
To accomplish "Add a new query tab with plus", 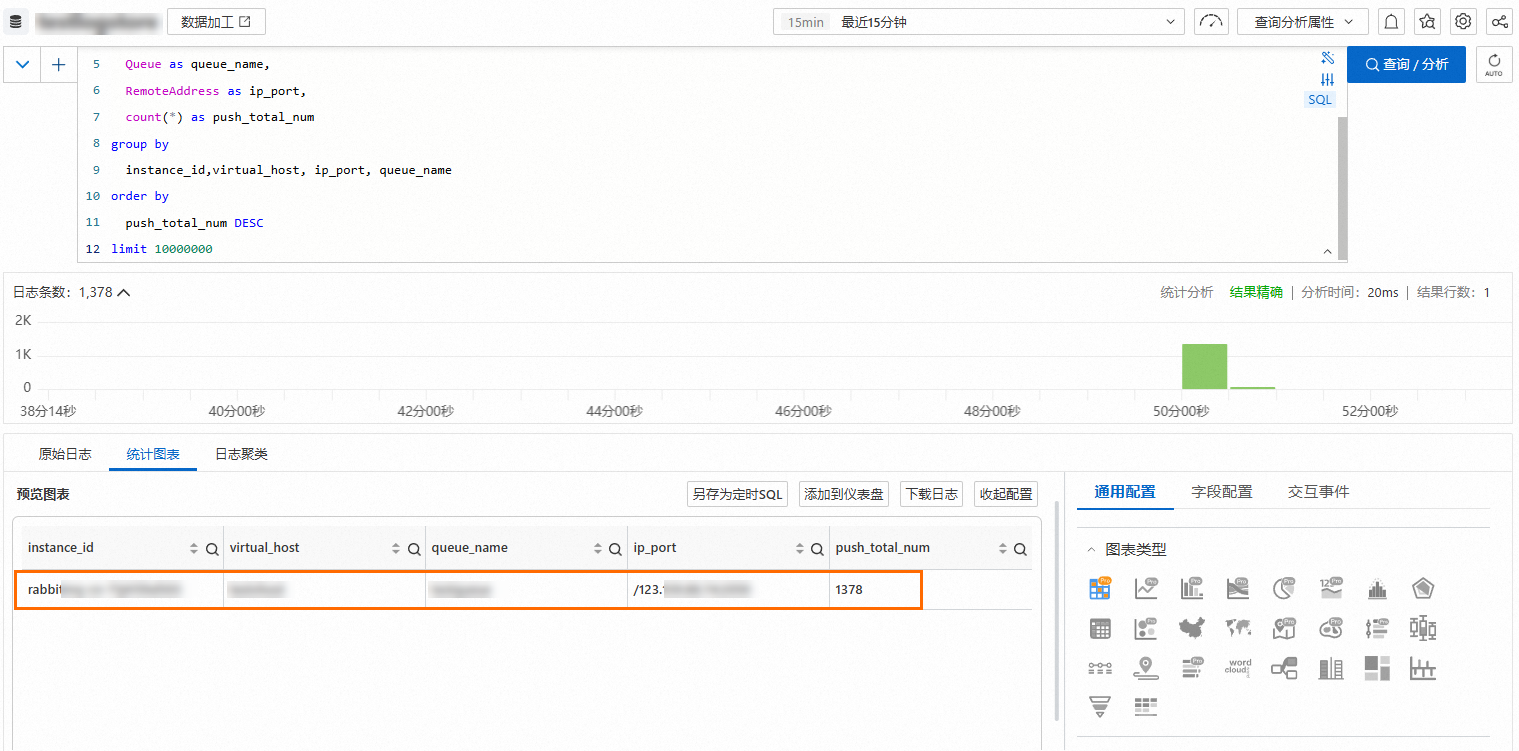I will pos(59,64).
